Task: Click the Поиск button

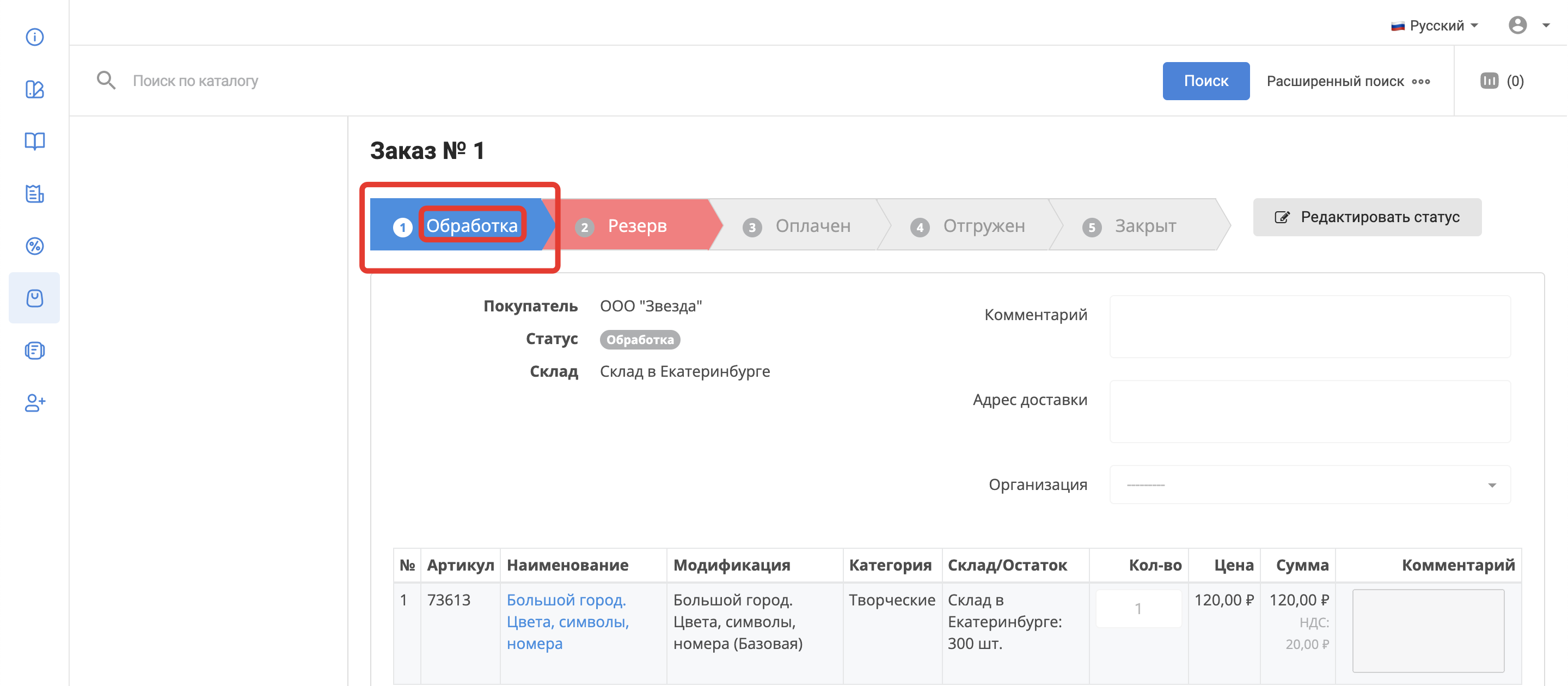Action: [1205, 81]
